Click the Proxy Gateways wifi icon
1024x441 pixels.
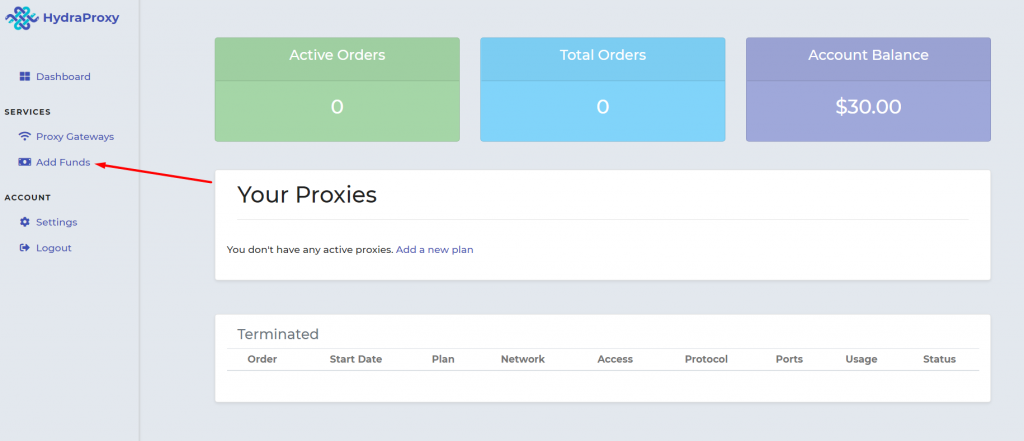(x=25, y=136)
